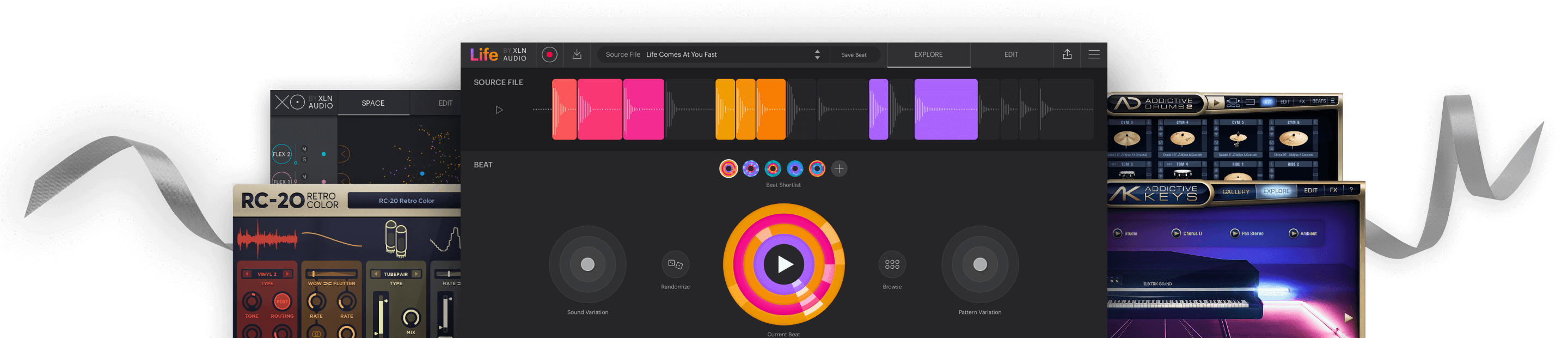Click the import download icon in Life
Image resolution: width=1568 pixels, height=338 pixels.
(577, 55)
